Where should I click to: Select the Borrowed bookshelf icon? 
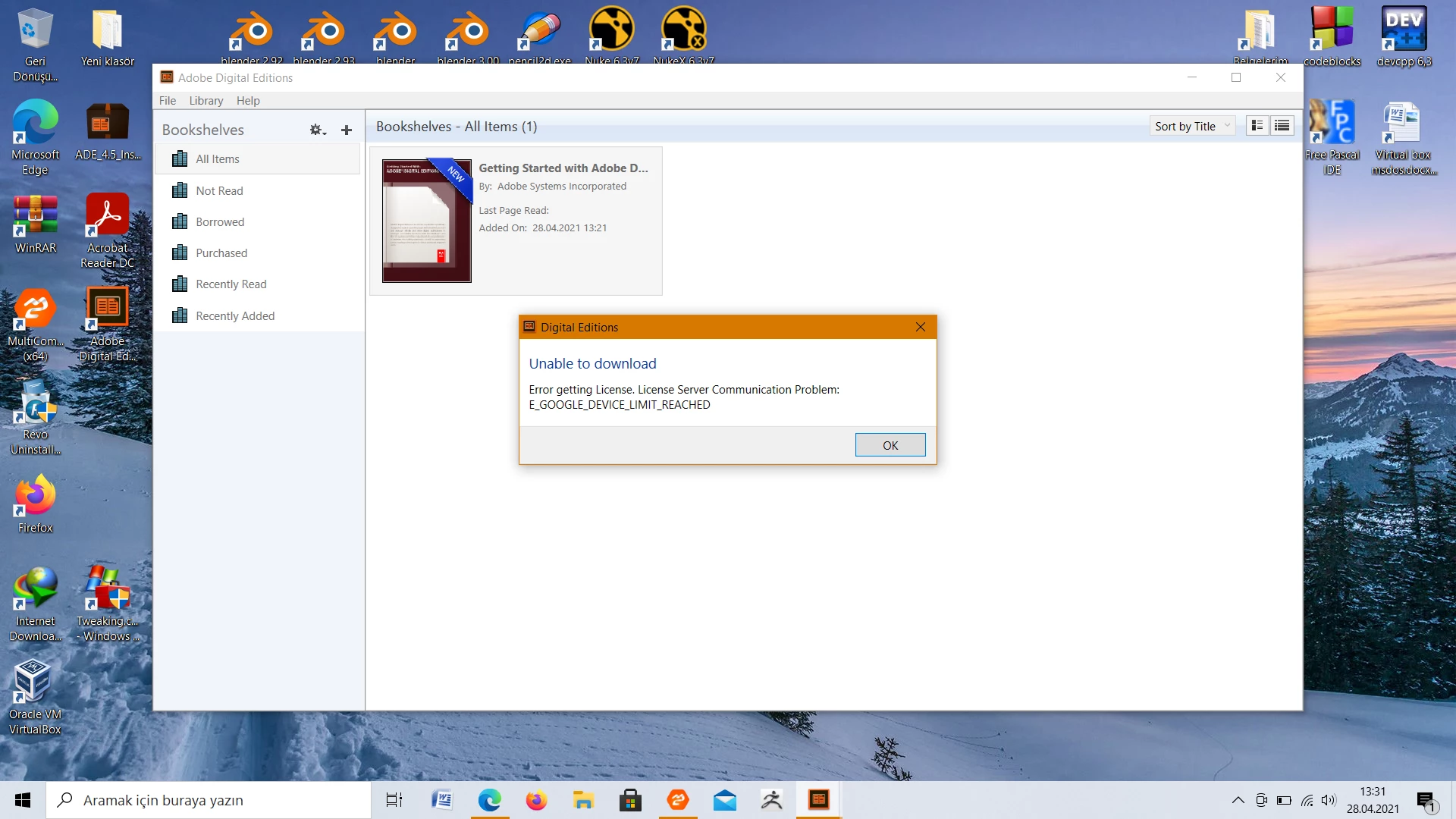pyautogui.click(x=180, y=222)
